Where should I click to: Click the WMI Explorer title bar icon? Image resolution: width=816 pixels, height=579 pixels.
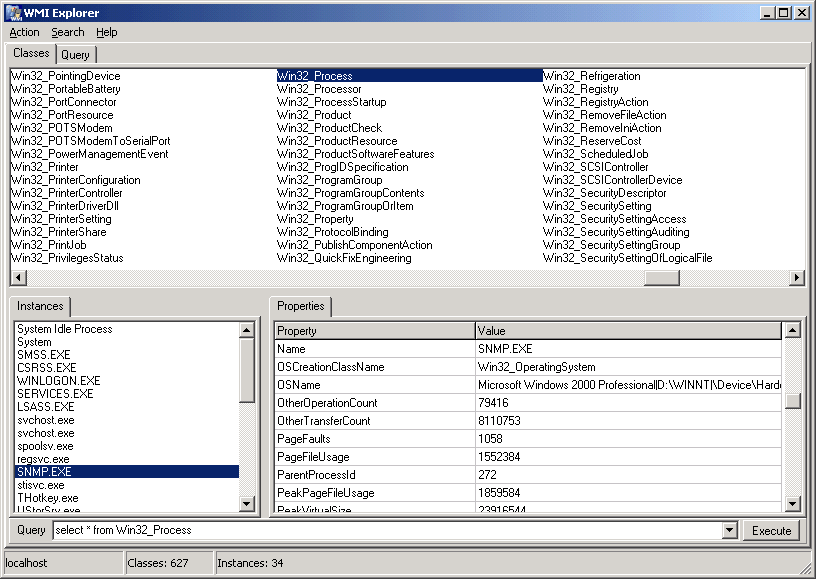coord(13,12)
